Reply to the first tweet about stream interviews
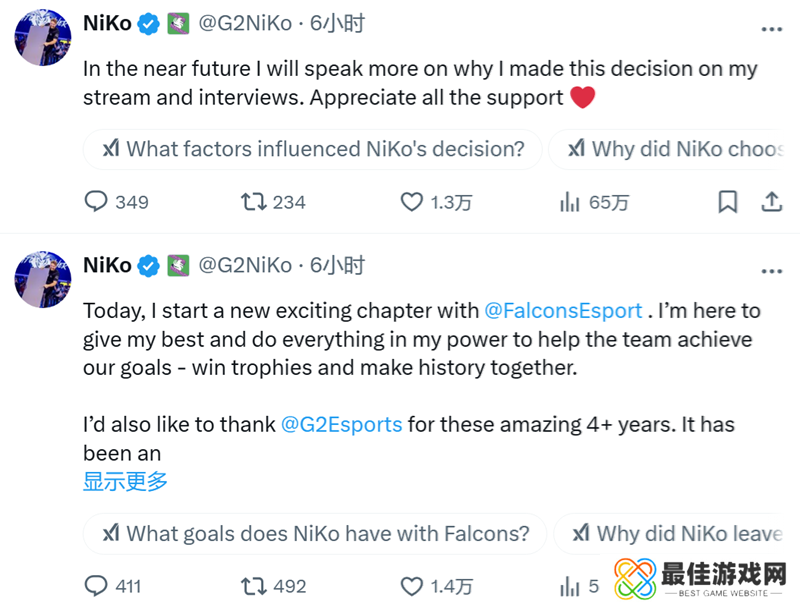The height and width of the screenshot is (604, 800). coord(96,202)
